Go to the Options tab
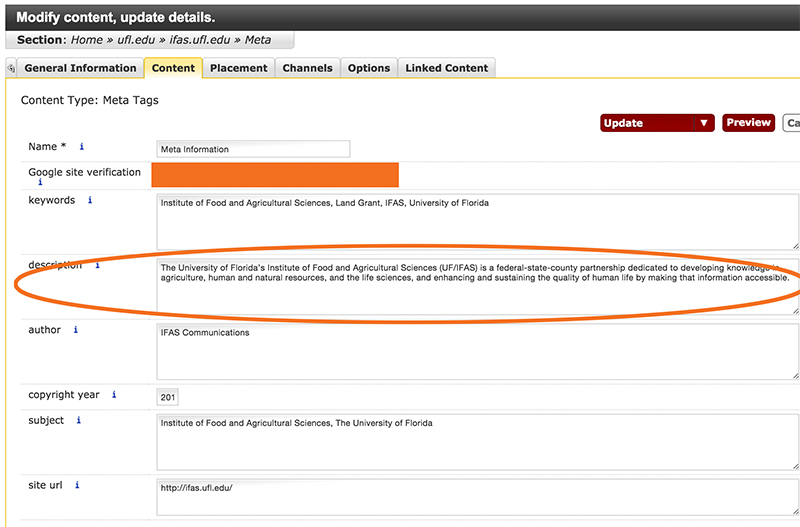The width and height of the screenshot is (800, 527). pos(369,68)
